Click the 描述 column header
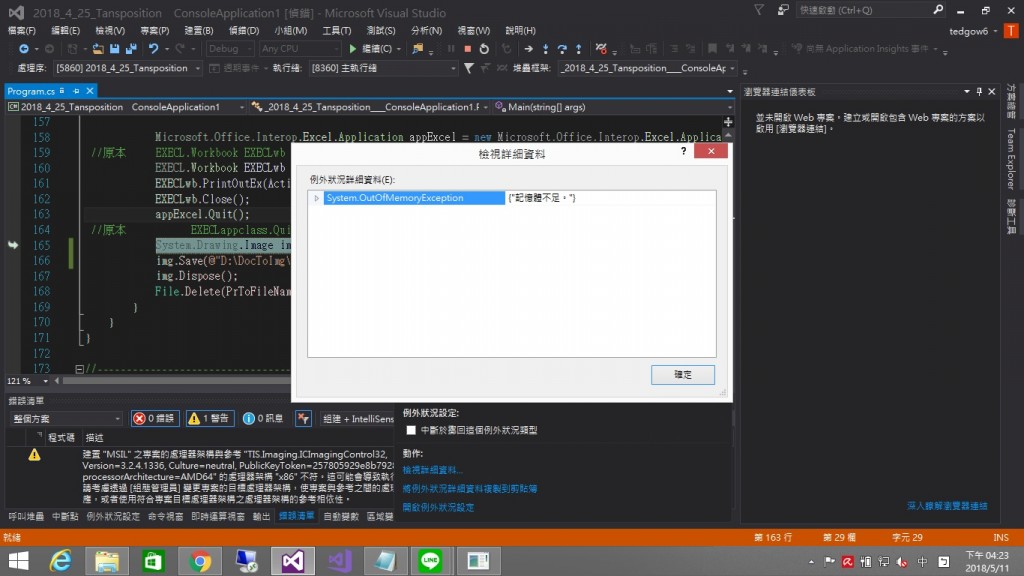 pyautogui.click(x=95, y=438)
